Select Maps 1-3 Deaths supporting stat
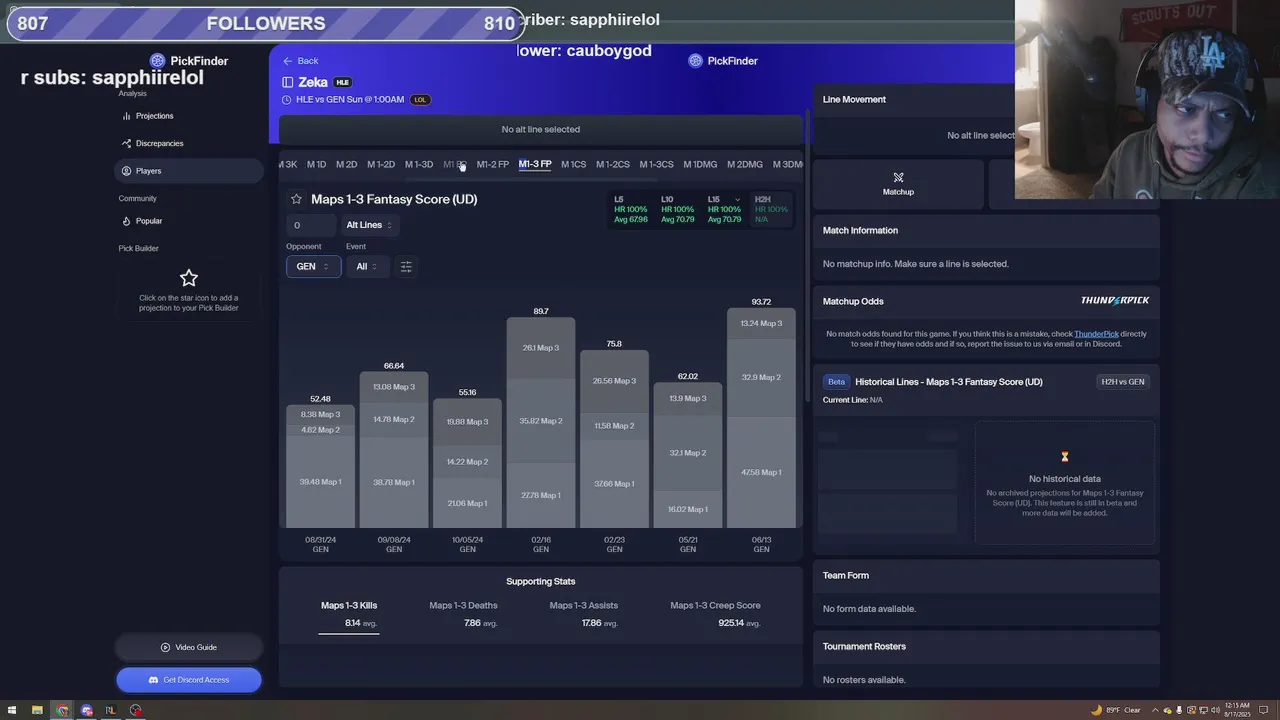Image resolution: width=1280 pixels, height=720 pixels. click(x=463, y=614)
